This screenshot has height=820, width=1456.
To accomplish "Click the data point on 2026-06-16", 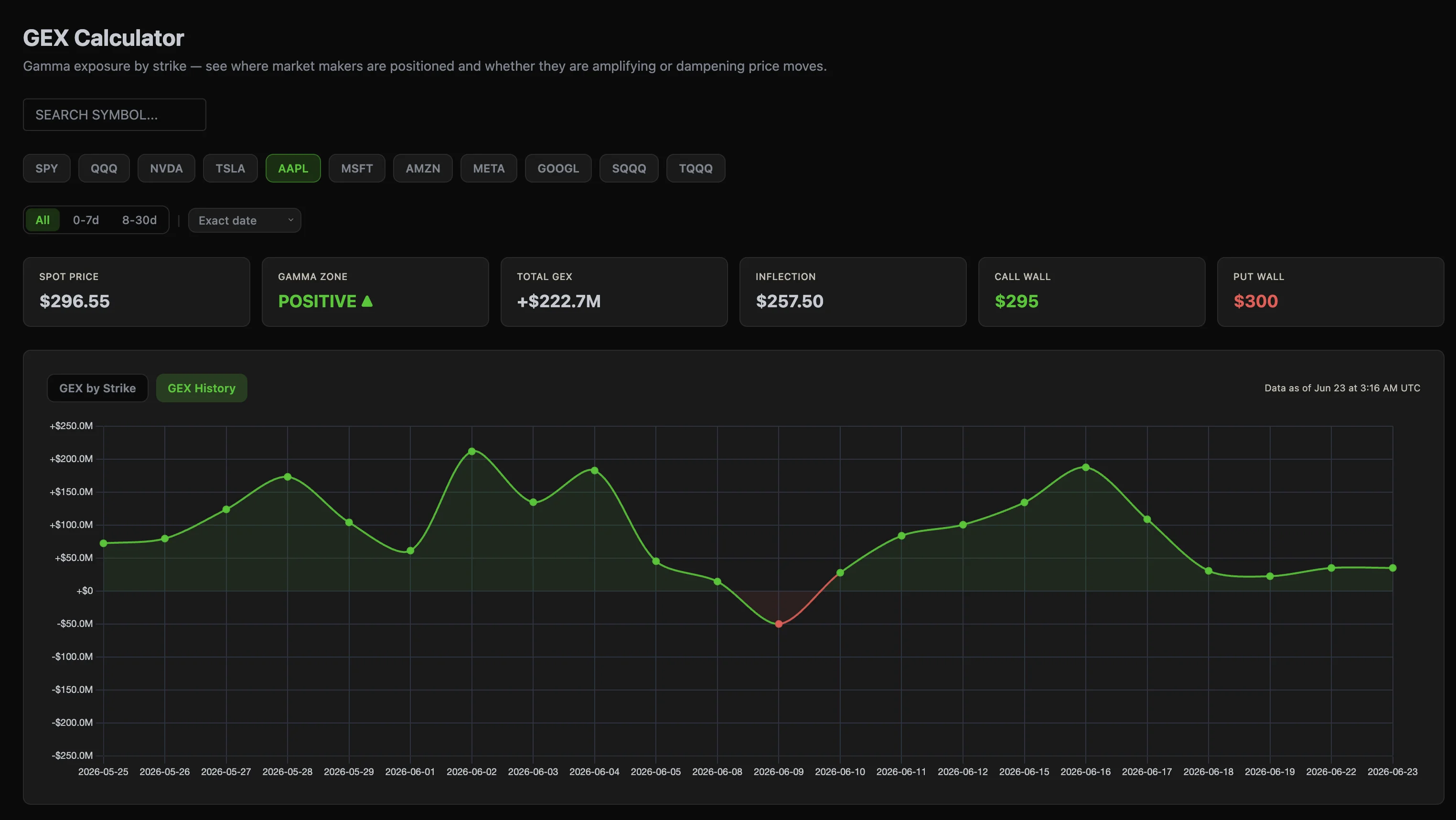I will (1085, 467).
